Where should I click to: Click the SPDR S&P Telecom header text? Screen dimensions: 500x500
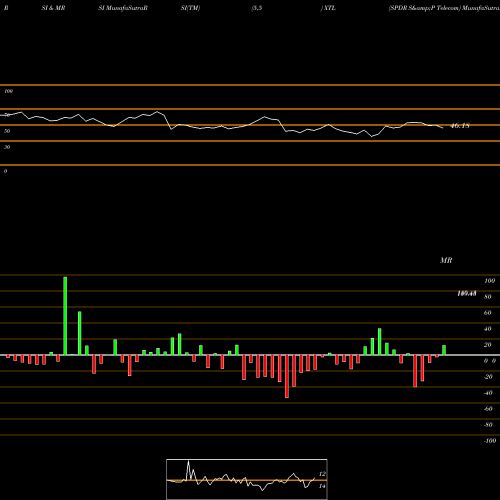pyautogui.click(x=424, y=8)
